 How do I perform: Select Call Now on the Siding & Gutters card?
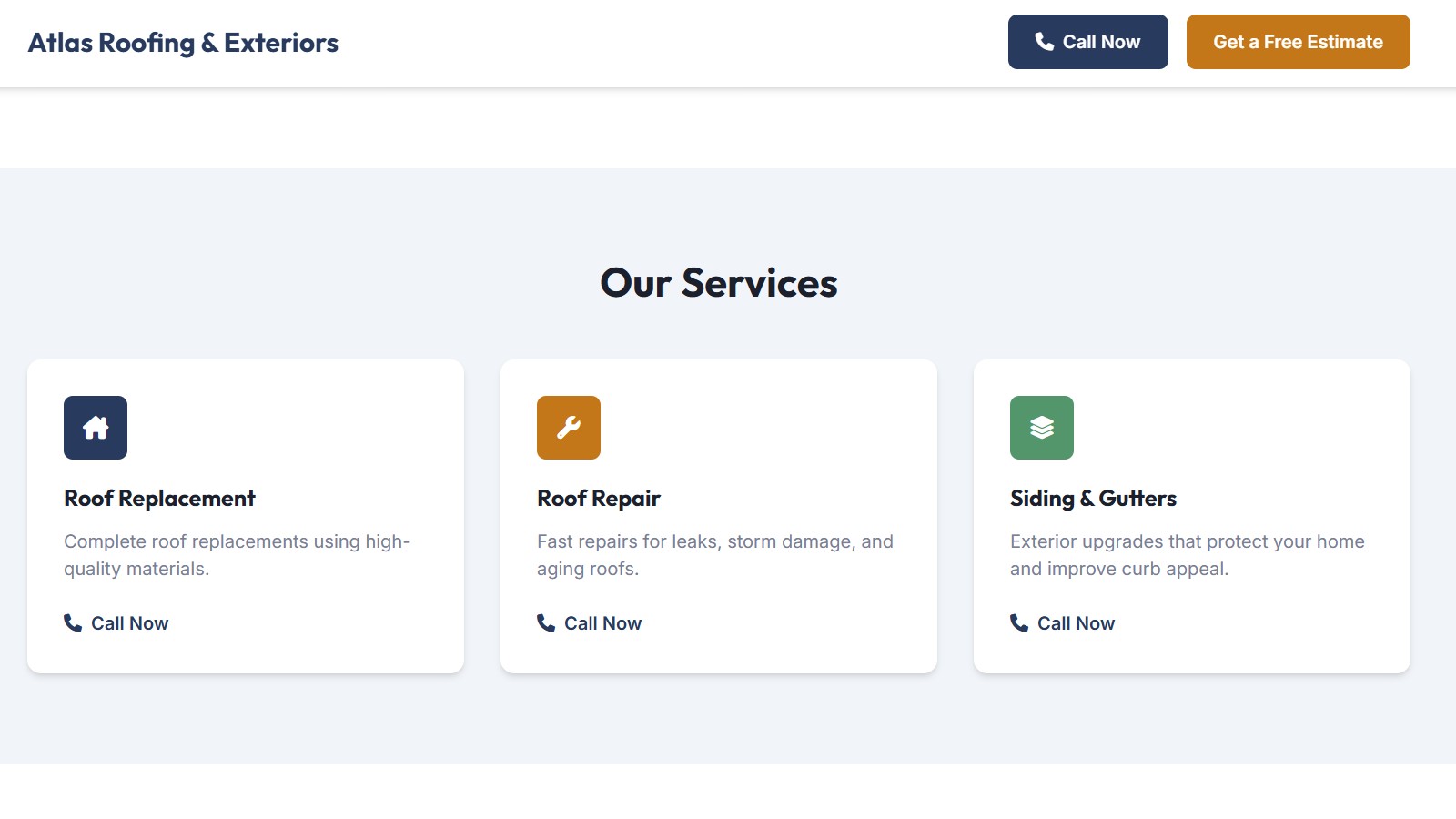point(1076,623)
